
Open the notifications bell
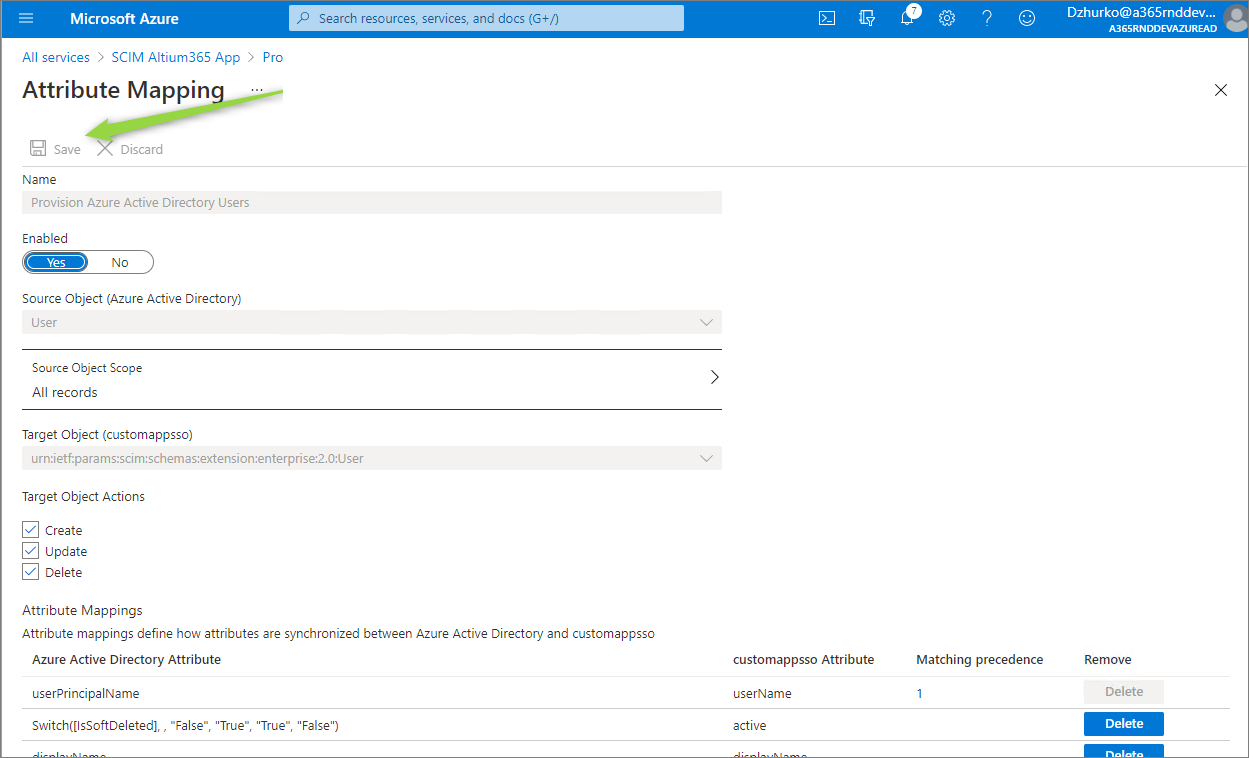[x=907, y=19]
